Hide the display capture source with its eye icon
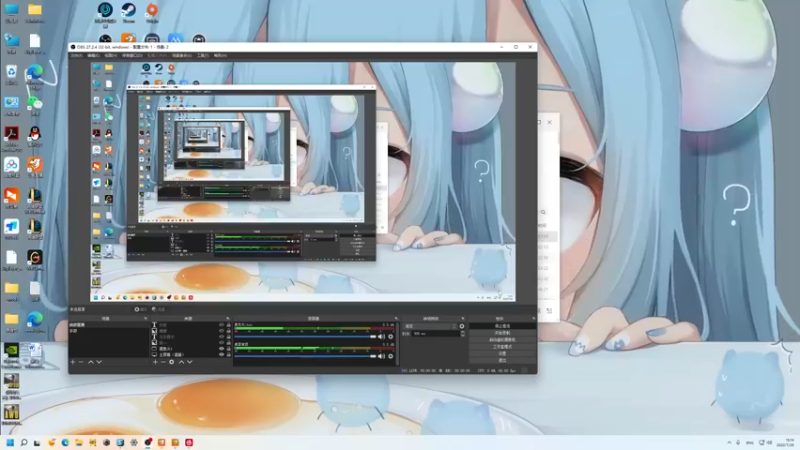The width and height of the screenshot is (800, 450). click(221, 354)
